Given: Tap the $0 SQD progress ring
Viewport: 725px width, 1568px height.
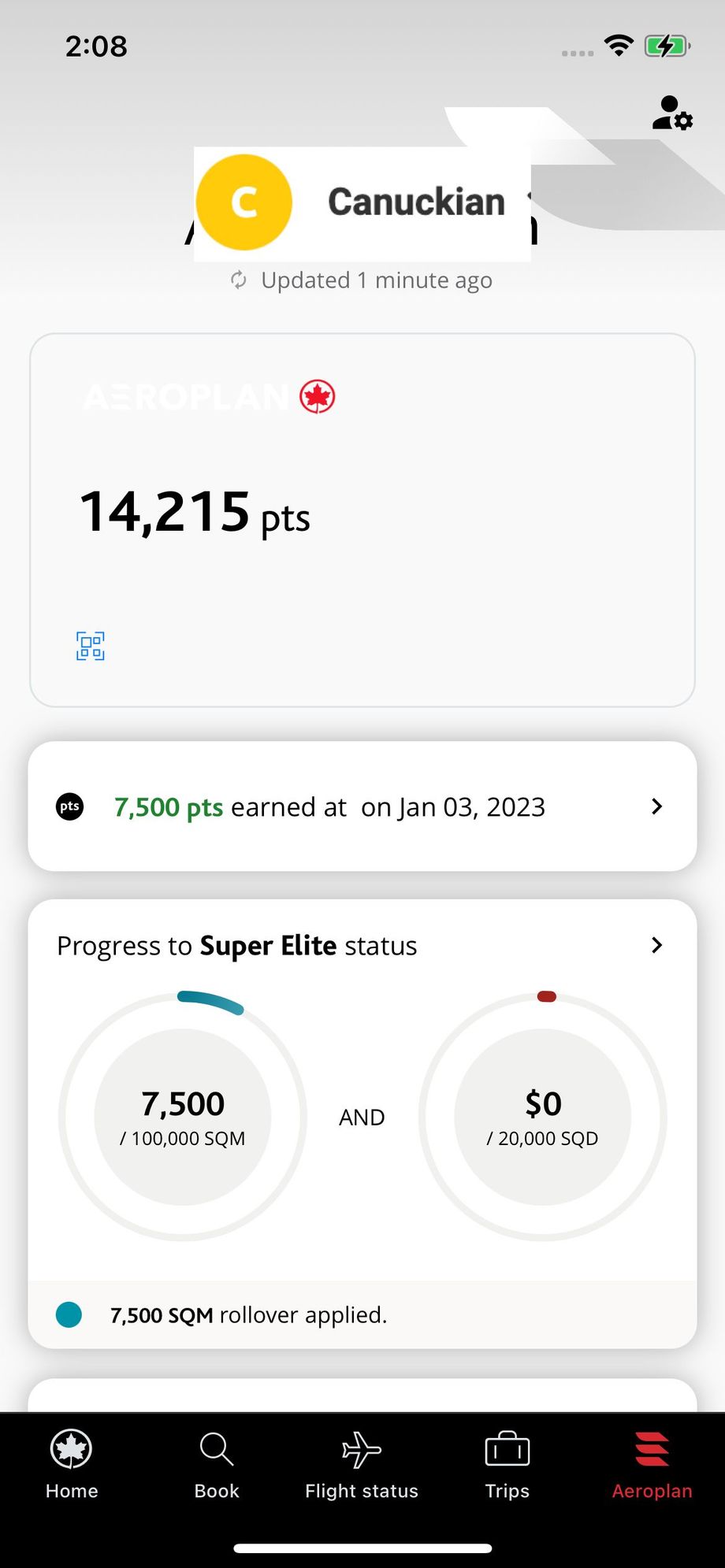Looking at the screenshot, I should [543, 1117].
